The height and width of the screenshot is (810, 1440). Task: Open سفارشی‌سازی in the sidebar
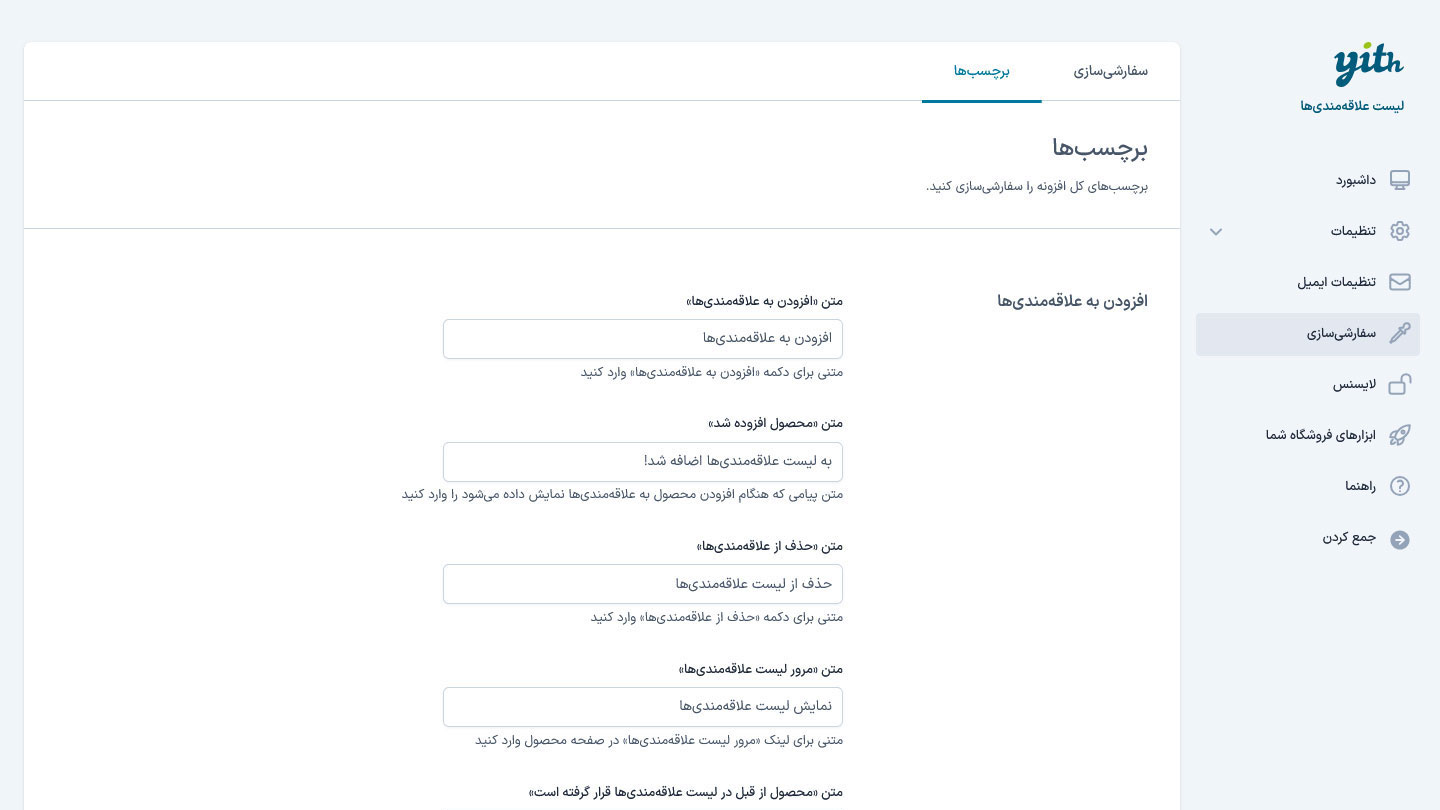tap(1308, 334)
